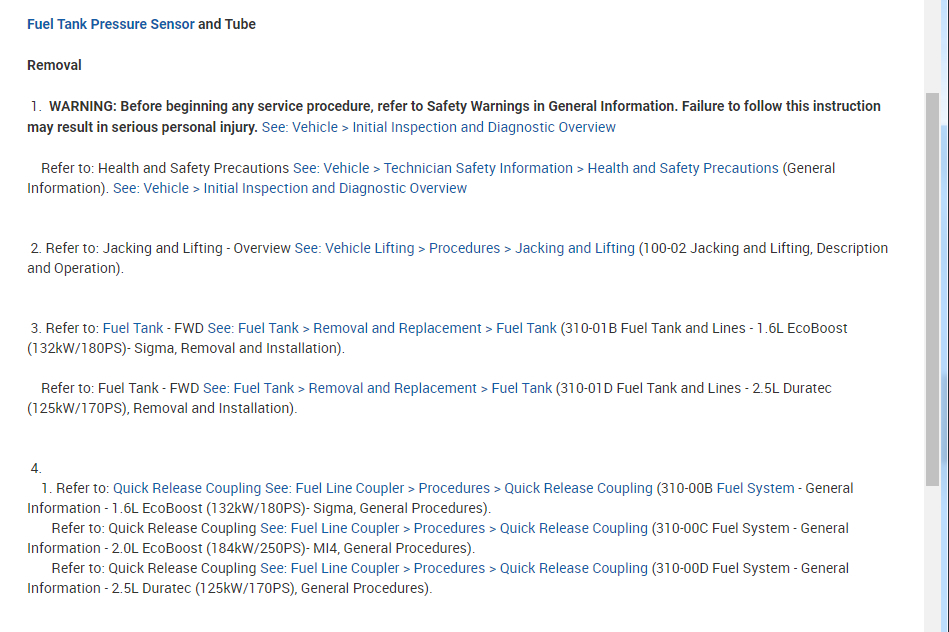This screenshot has width=949, height=632.
Task: Open Initial Inspection link after '(General Information).'
Action: (x=290, y=188)
